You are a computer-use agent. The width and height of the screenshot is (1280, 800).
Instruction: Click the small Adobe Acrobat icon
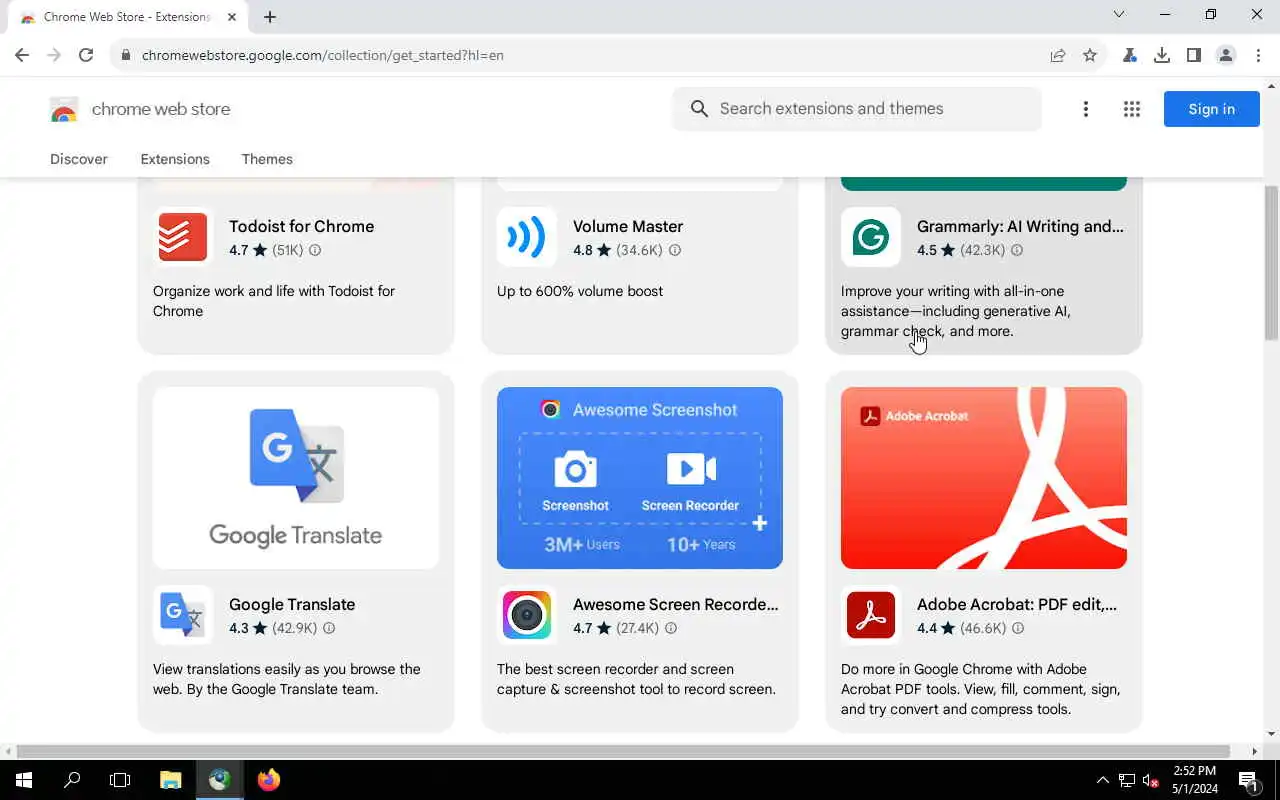tap(871, 615)
